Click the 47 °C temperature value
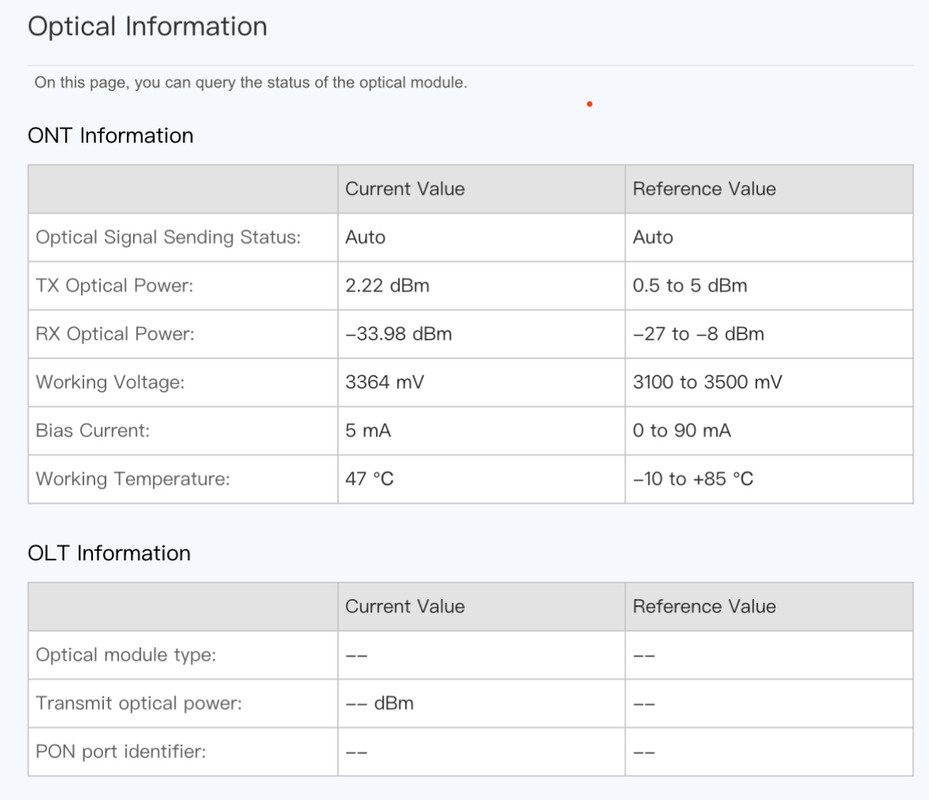Screen dimensions: 929x800 369,479
